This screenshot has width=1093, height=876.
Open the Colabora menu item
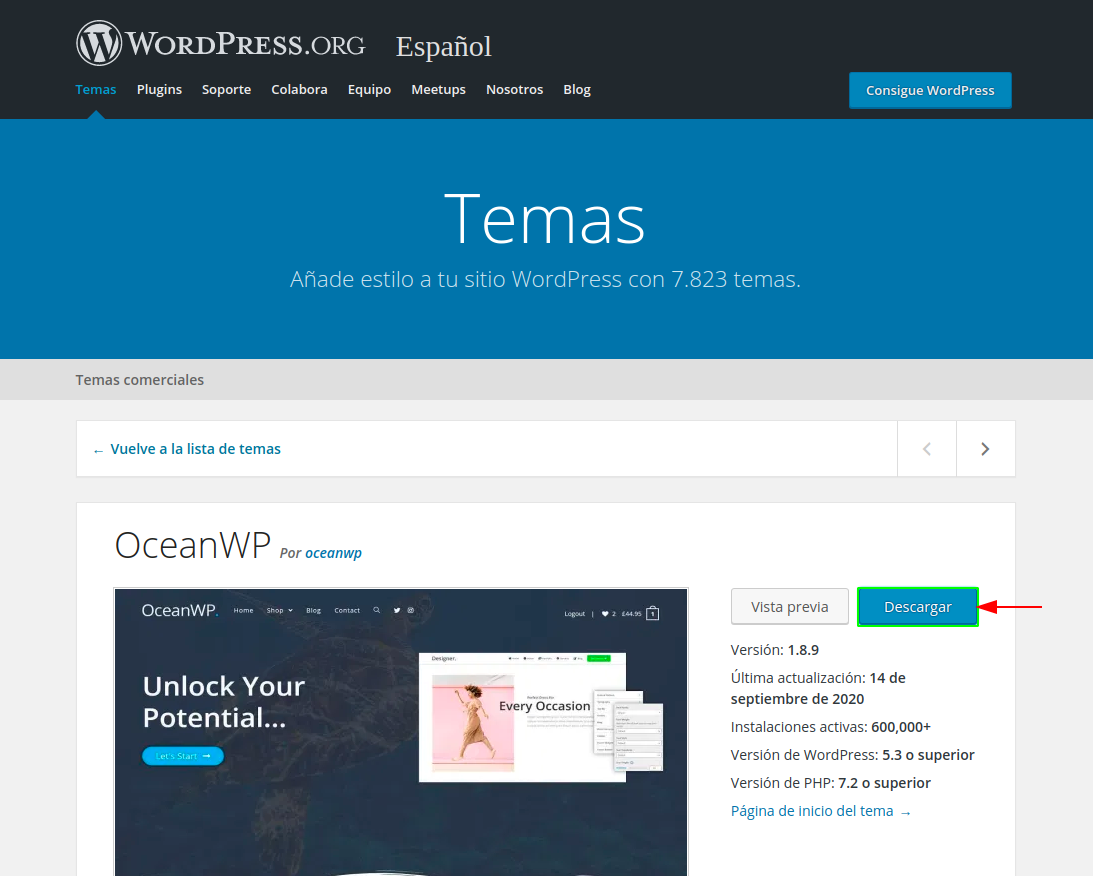[299, 89]
